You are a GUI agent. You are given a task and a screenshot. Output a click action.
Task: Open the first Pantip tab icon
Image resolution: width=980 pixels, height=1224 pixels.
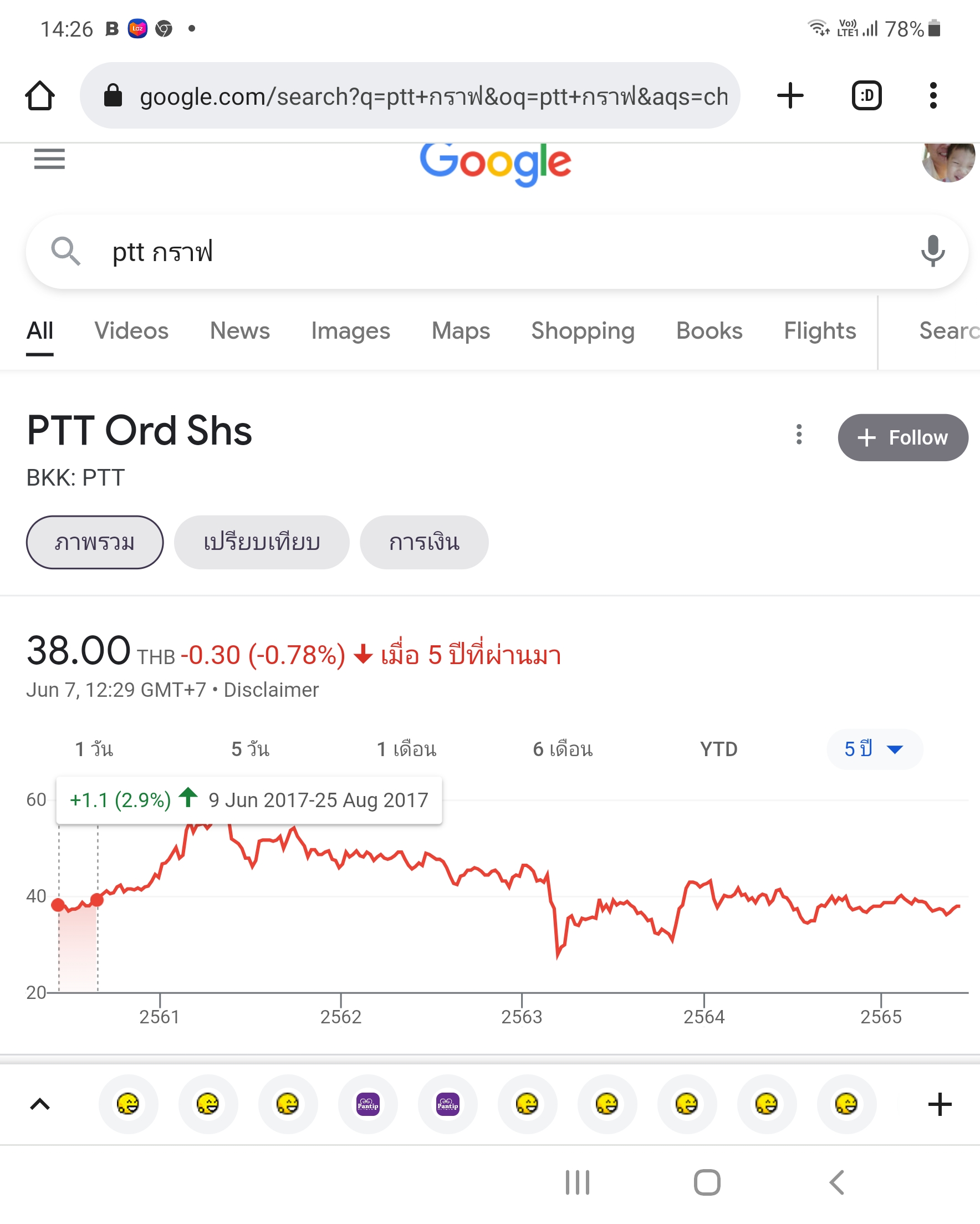coord(368,1104)
